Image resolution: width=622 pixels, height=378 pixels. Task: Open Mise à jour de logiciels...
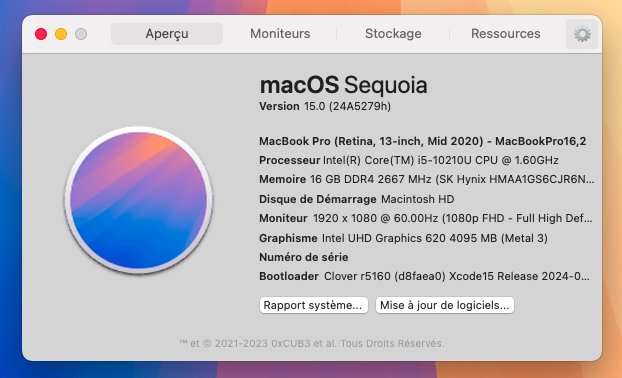(445, 305)
